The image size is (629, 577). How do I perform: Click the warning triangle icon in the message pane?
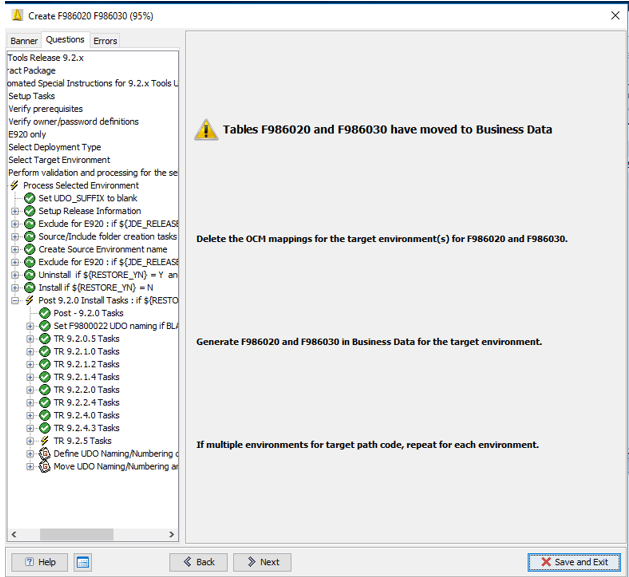pos(206,130)
